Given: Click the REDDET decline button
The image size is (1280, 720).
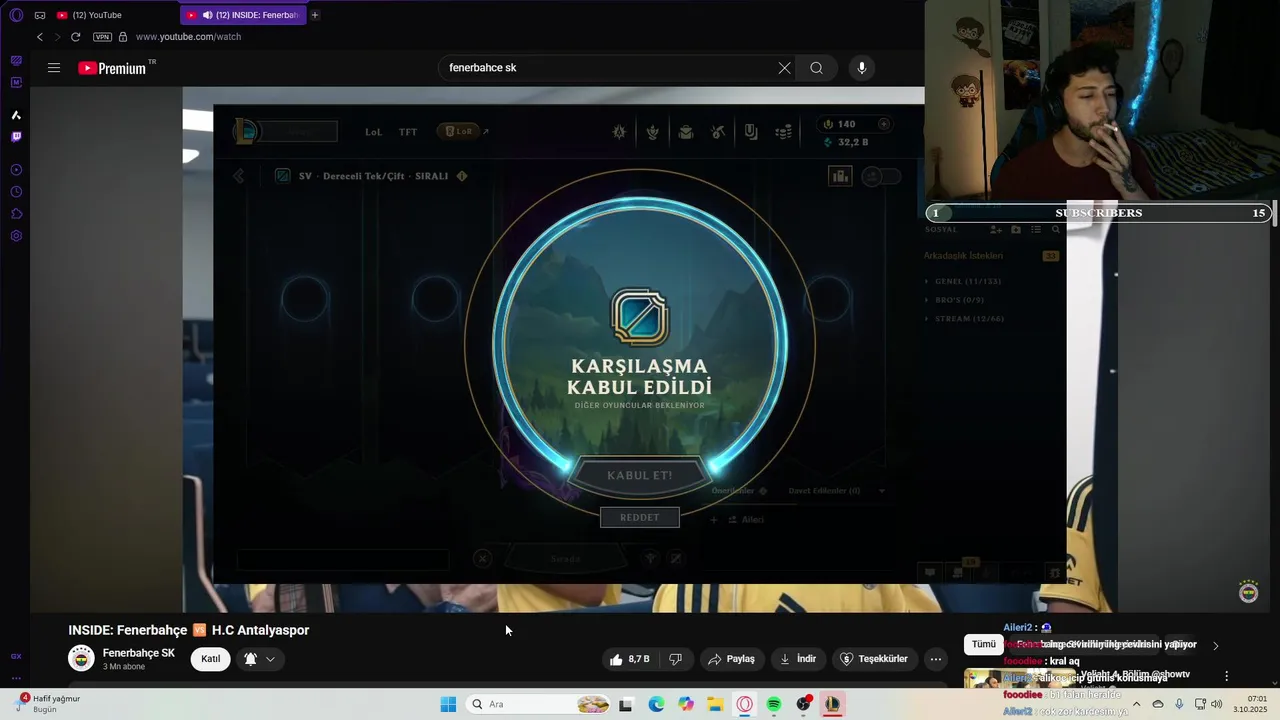Looking at the screenshot, I should 640,517.
